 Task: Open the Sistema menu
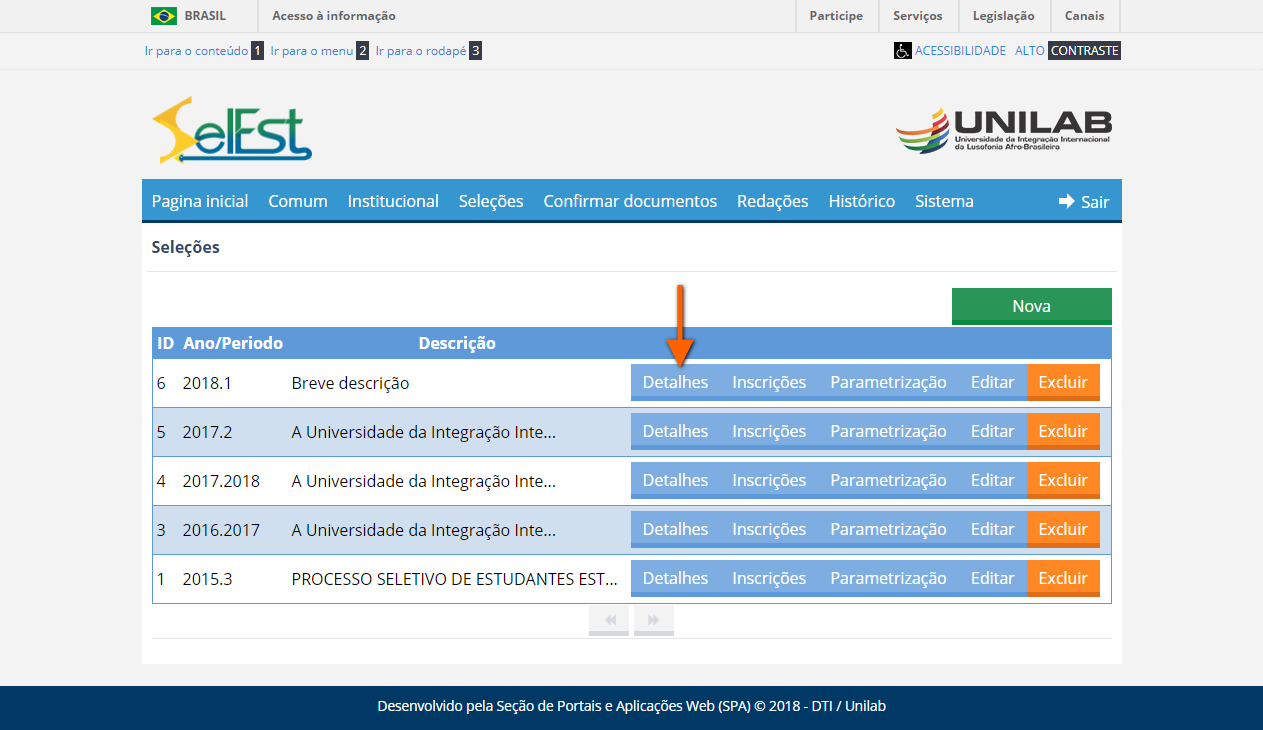point(943,201)
